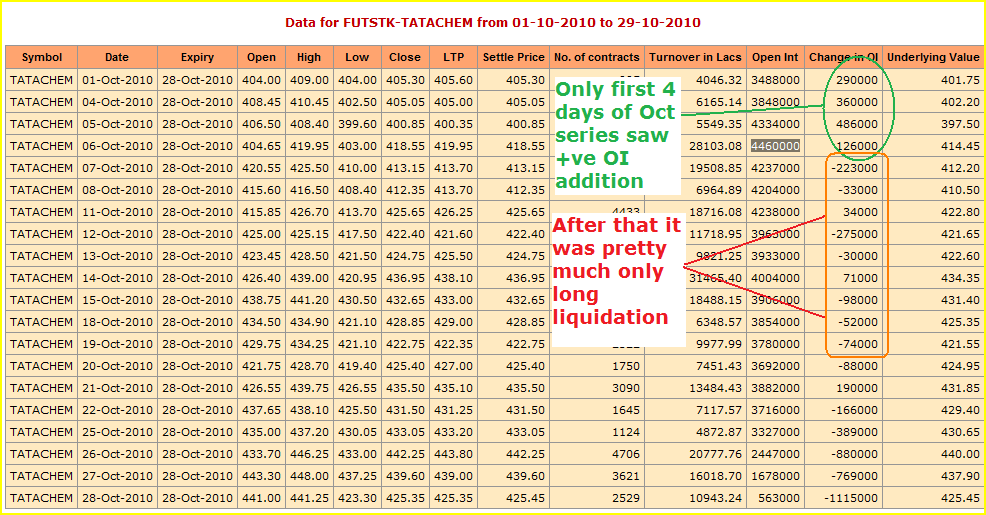Click Change in OI value -389000
The height and width of the screenshot is (515, 986).
(x=855, y=432)
